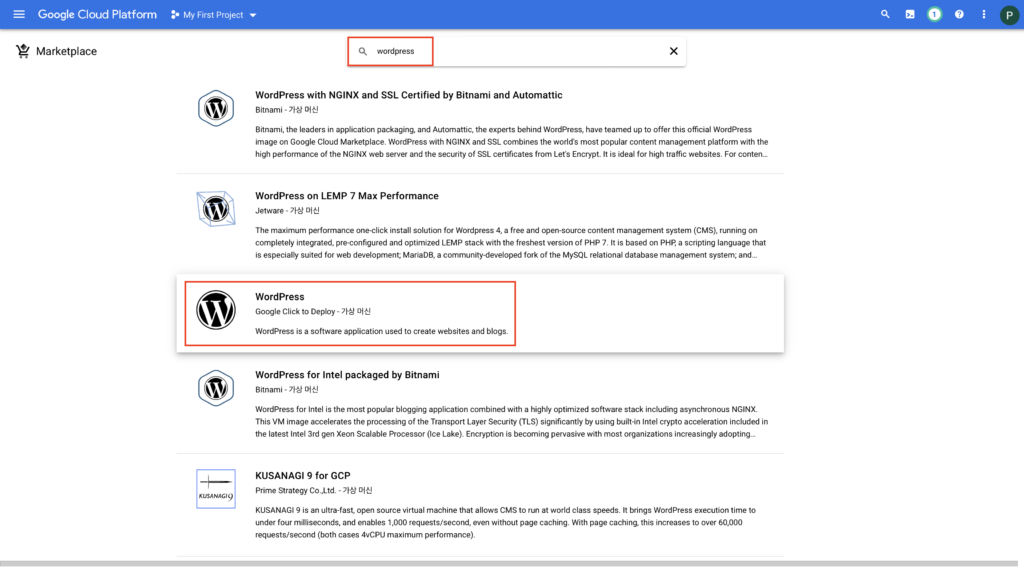
Task: Open WordPress for Intel packaged by Bitnami title
Action: (x=347, y=375)
